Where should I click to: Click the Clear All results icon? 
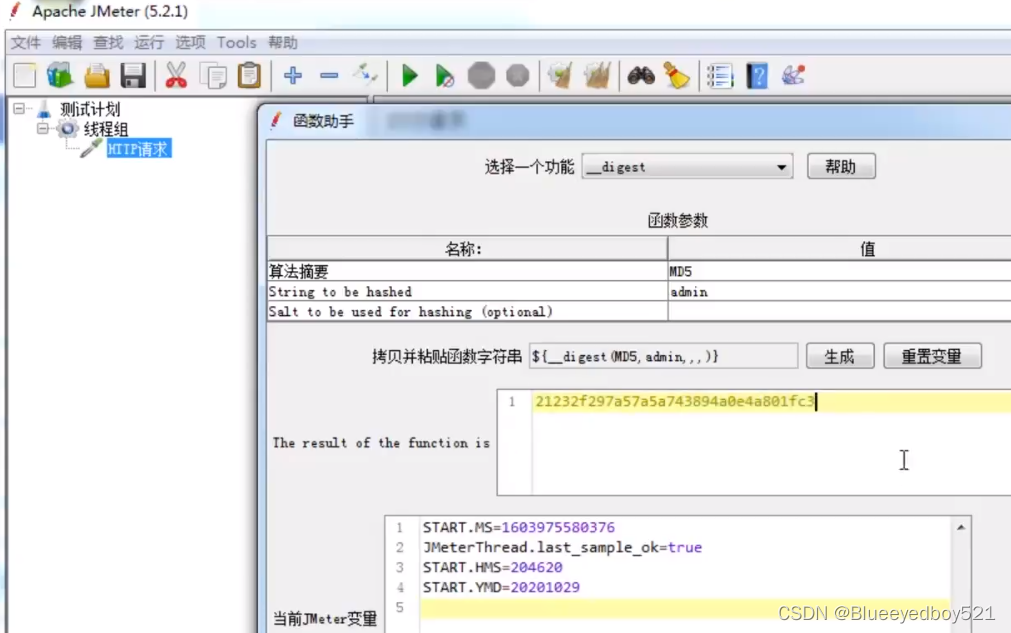597,75
